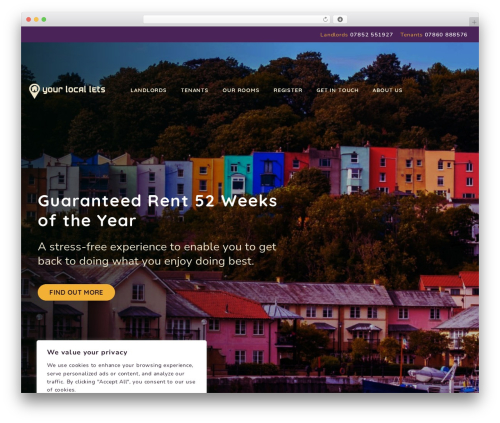
Task: Open the Landlords menu item
Action: coord(148,90)
